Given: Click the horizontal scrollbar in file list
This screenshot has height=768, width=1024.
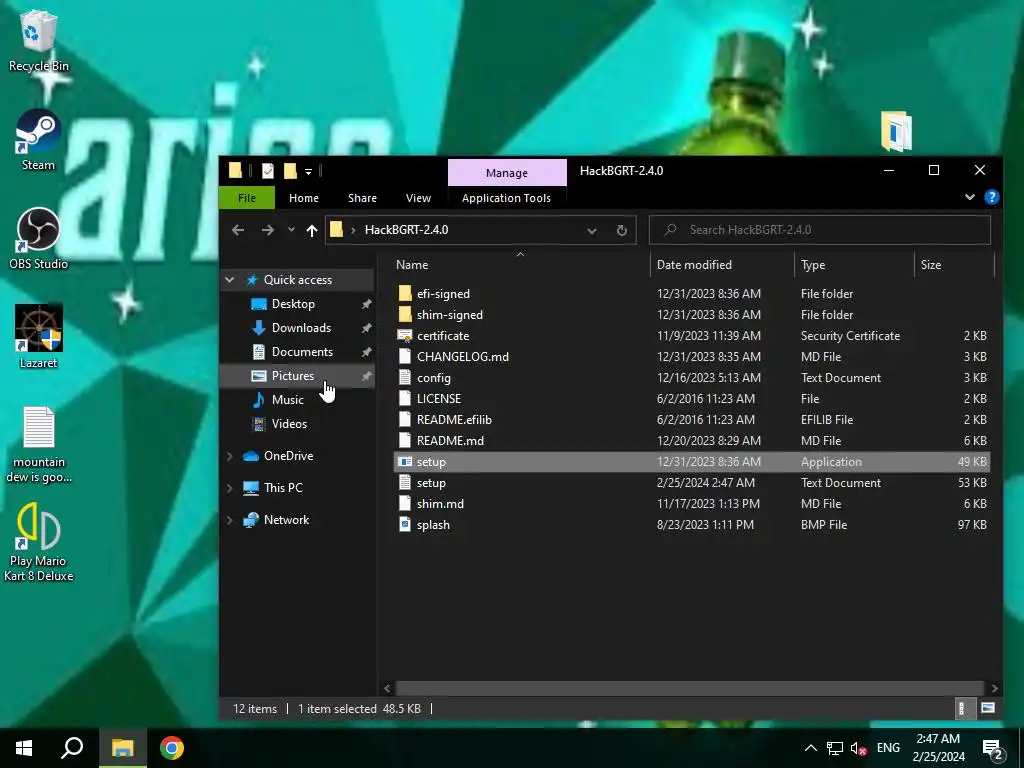Looking at the screenshot, I should [689, 688].
